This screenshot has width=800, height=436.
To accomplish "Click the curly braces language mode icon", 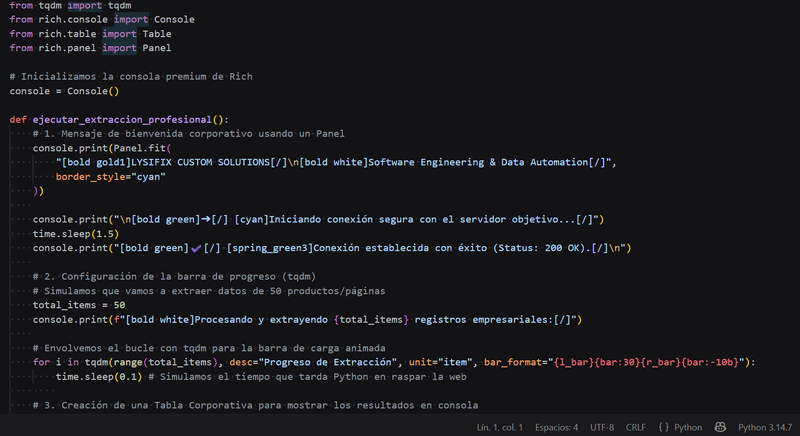I will [663, 427].
